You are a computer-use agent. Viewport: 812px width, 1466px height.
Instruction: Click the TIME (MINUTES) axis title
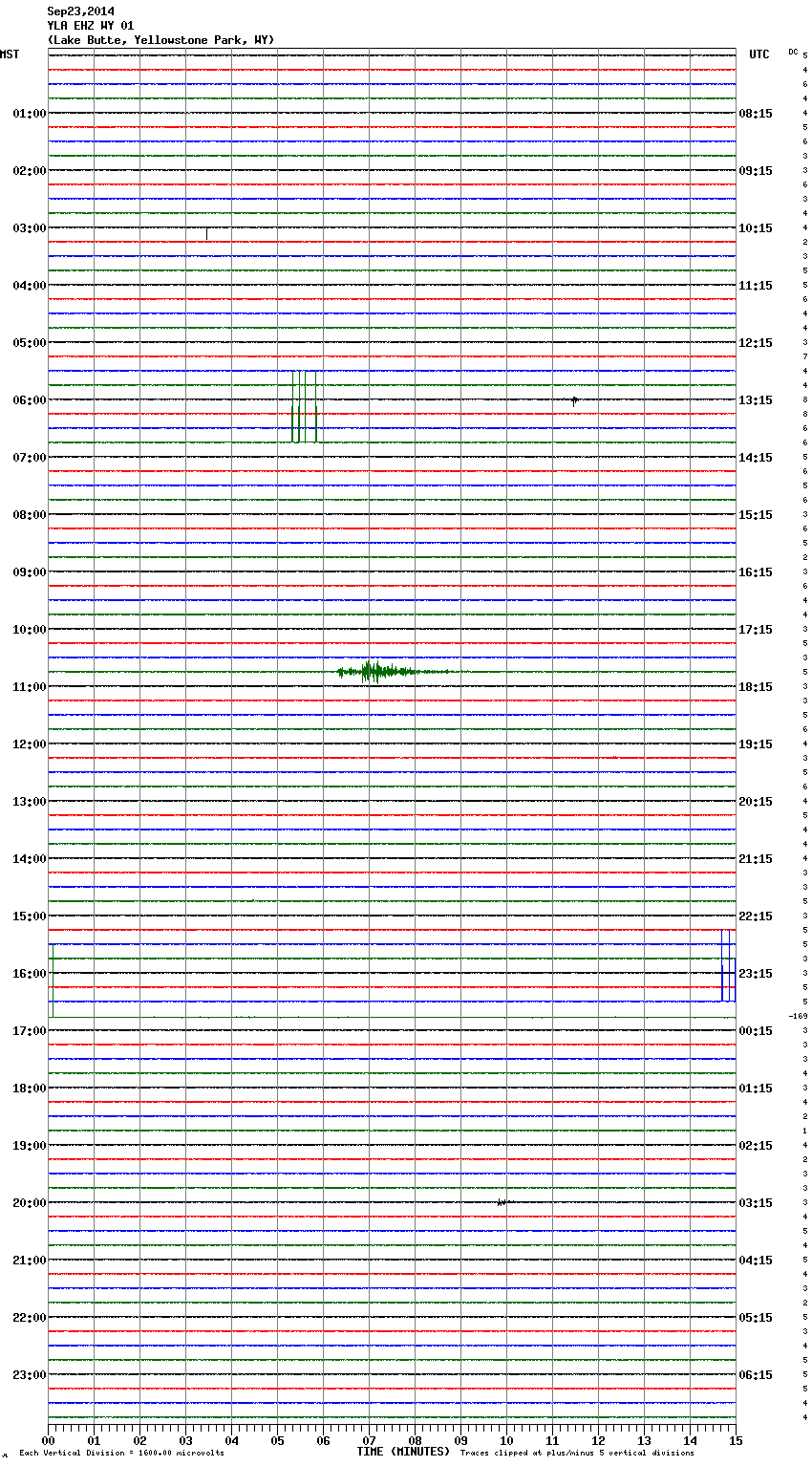[x=403, y=1452]
